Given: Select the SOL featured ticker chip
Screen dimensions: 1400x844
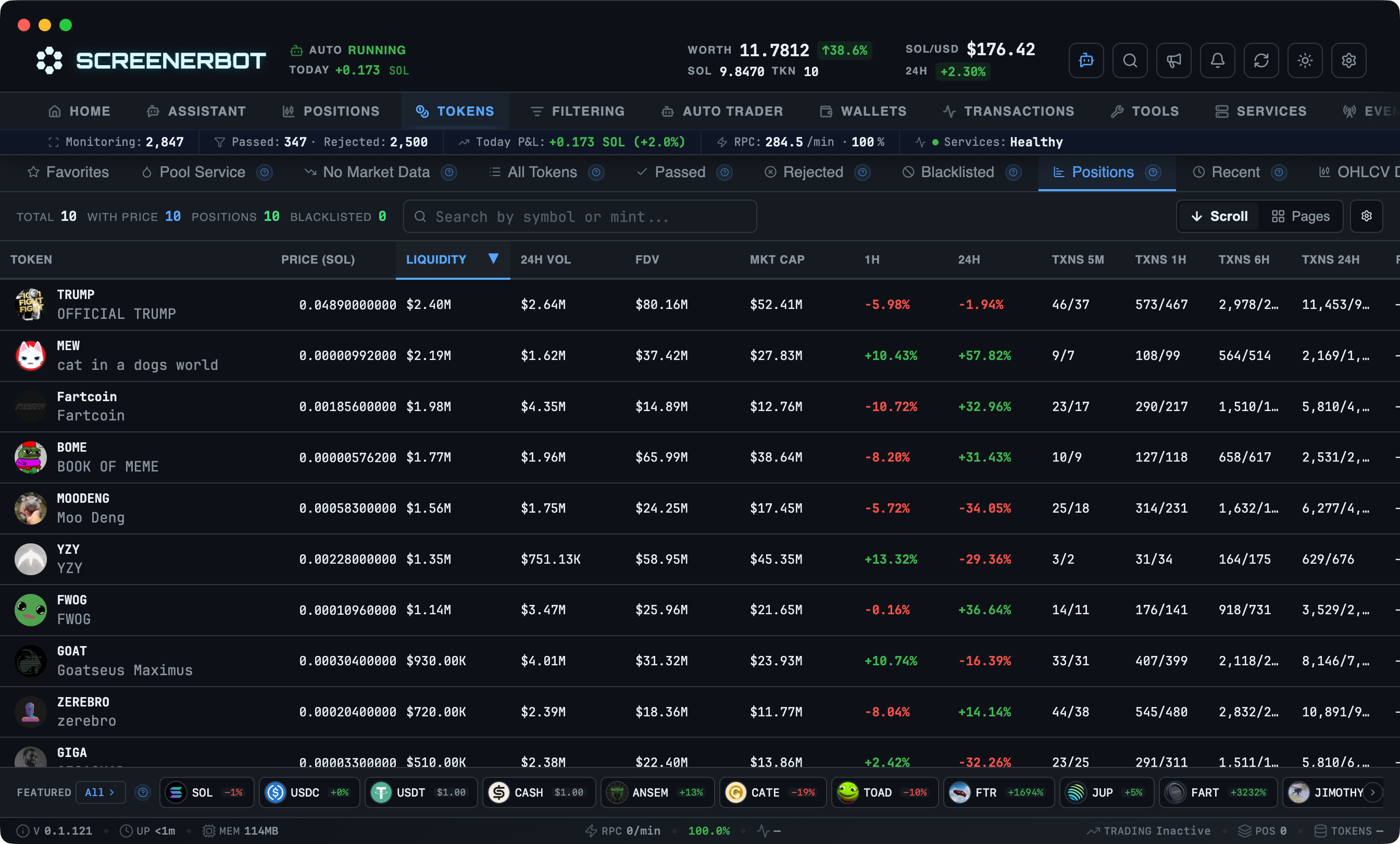Looking at the screenshot, I should point(207,792).
